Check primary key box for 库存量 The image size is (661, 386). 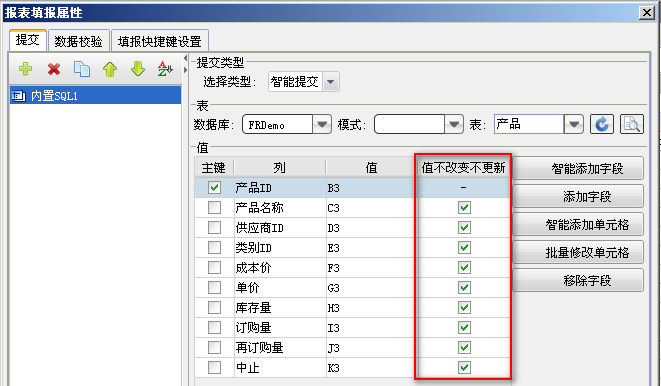pyautogui.click(x=214, y=308)
